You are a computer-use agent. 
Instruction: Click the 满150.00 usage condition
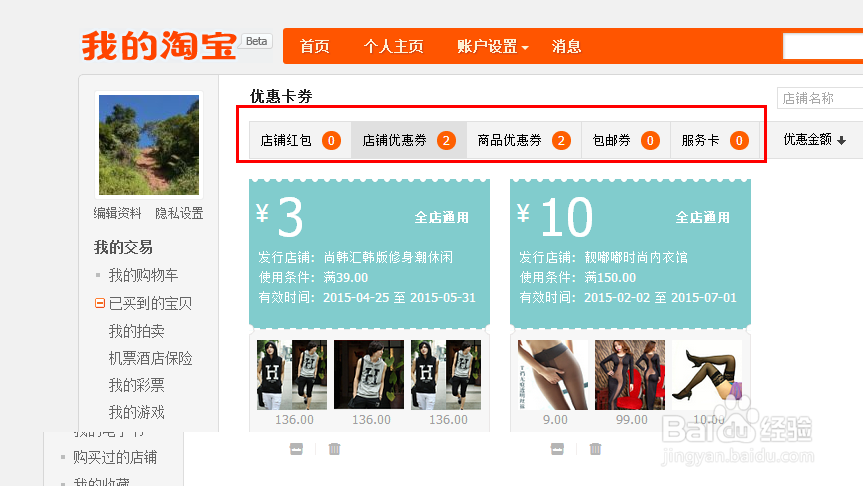pyautogui.click(x=610, y=277)
